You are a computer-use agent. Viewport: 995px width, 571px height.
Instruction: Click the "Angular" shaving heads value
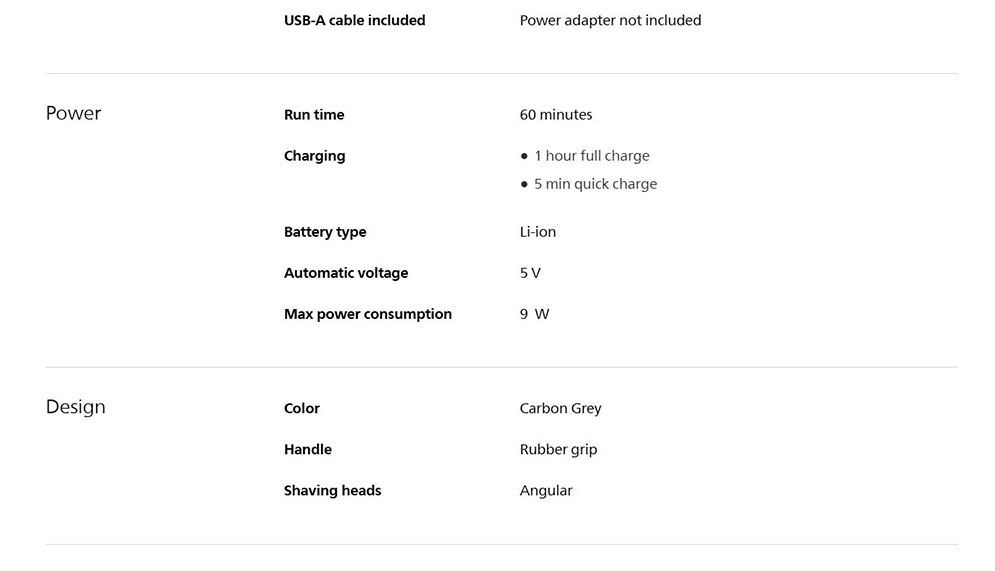[x=546, y=490]
